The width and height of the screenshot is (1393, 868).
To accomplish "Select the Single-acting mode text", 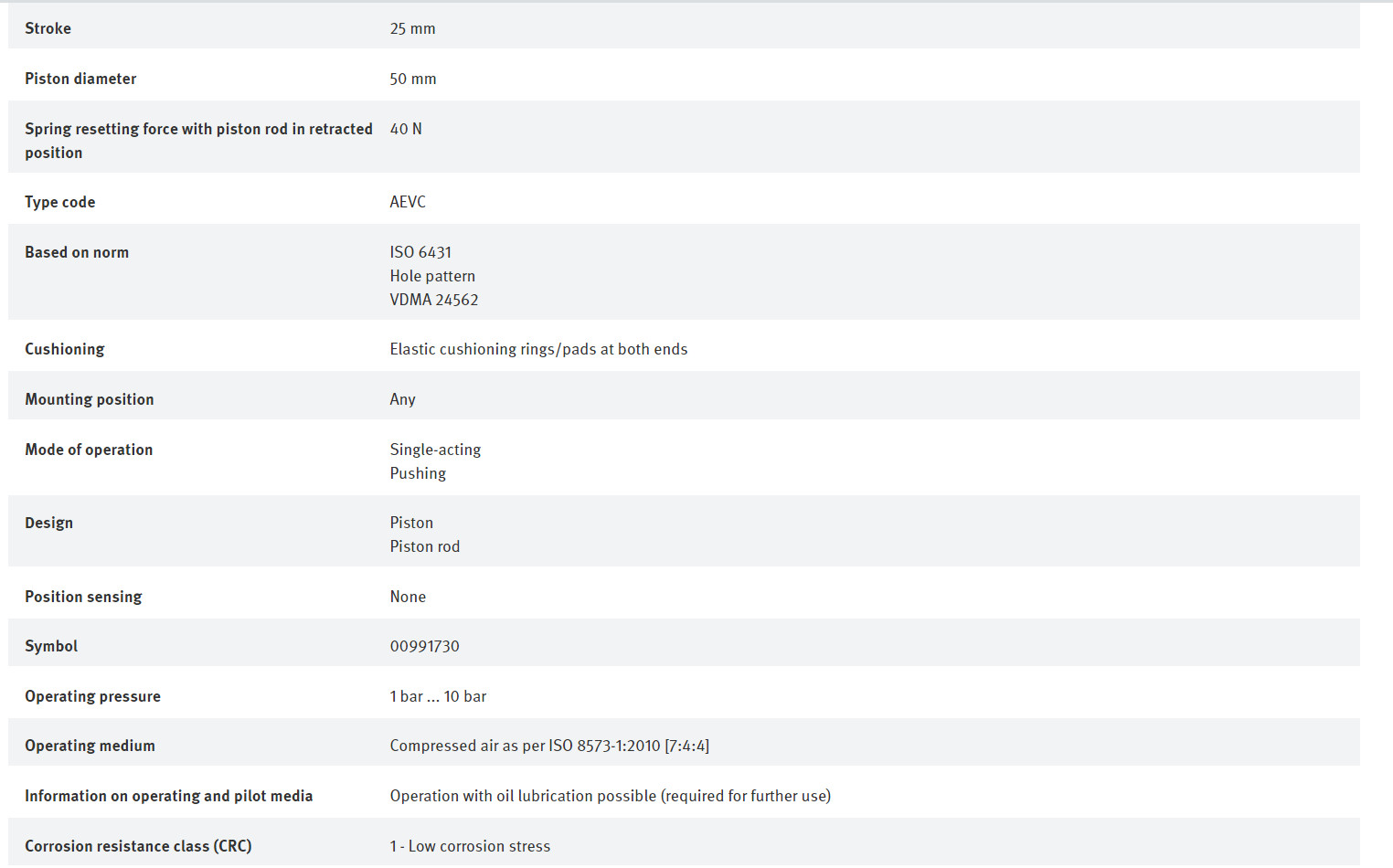I will [x=435, y=450].
